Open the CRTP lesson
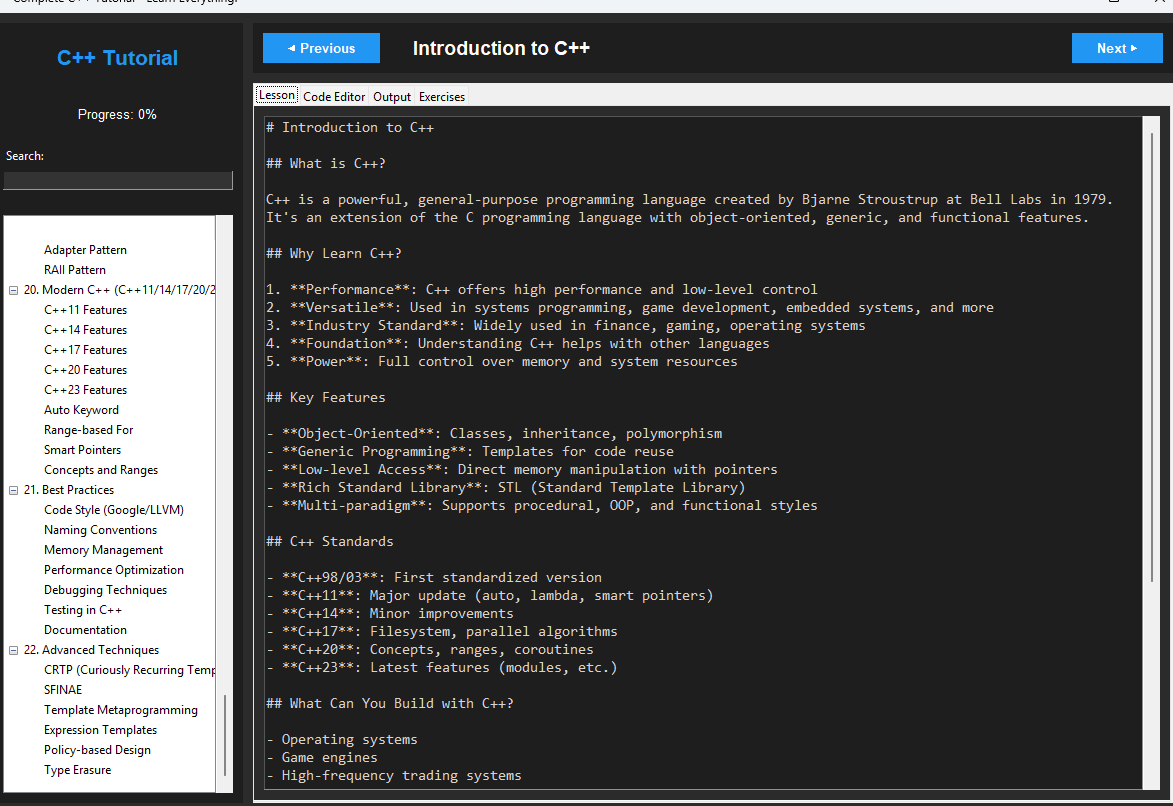The image size is (1173, 806). pyautogui.click(x=129, y=670)
